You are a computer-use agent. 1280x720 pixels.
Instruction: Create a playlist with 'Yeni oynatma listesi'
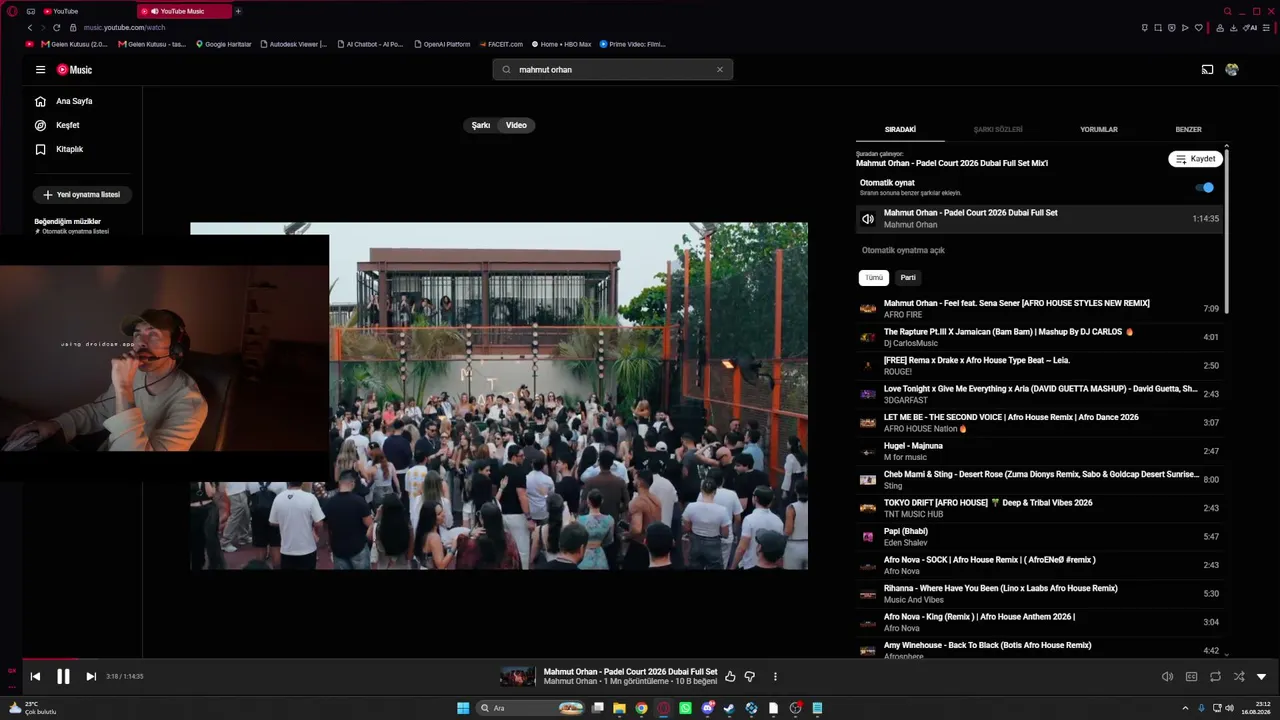(x=82, y=195)
